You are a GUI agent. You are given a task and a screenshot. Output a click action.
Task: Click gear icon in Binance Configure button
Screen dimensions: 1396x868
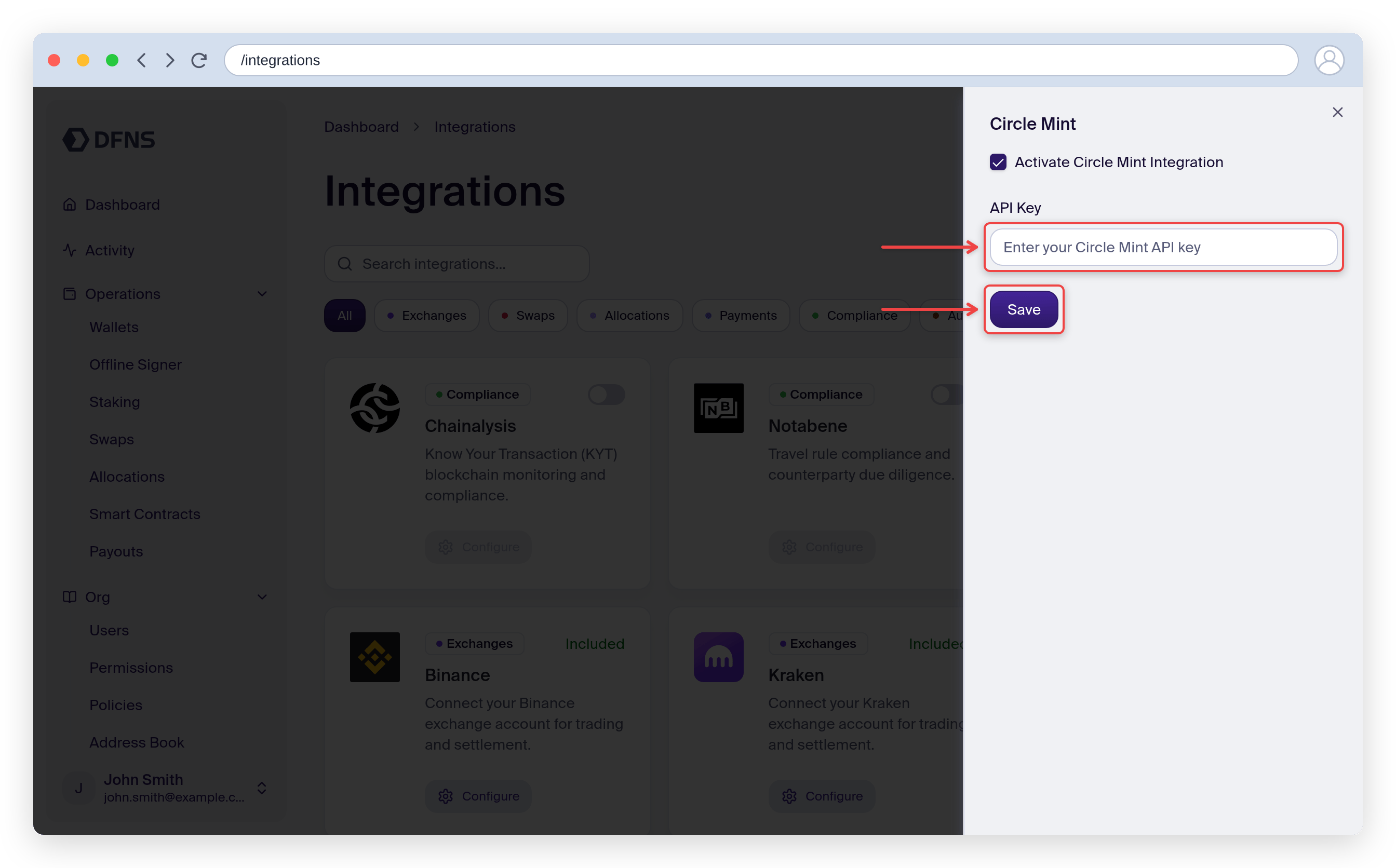(x=446, y=796)
